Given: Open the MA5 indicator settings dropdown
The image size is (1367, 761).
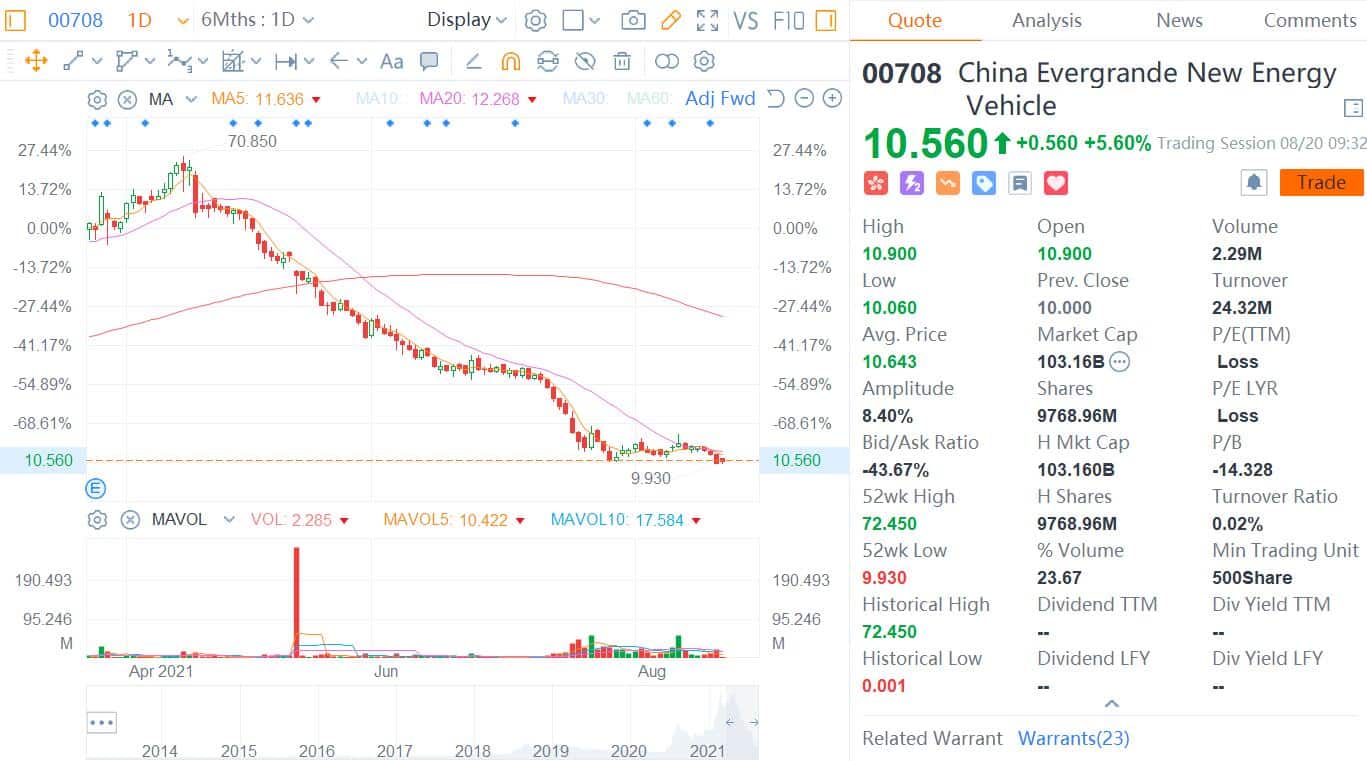Looking at the screenshot, I should (314, 99).
